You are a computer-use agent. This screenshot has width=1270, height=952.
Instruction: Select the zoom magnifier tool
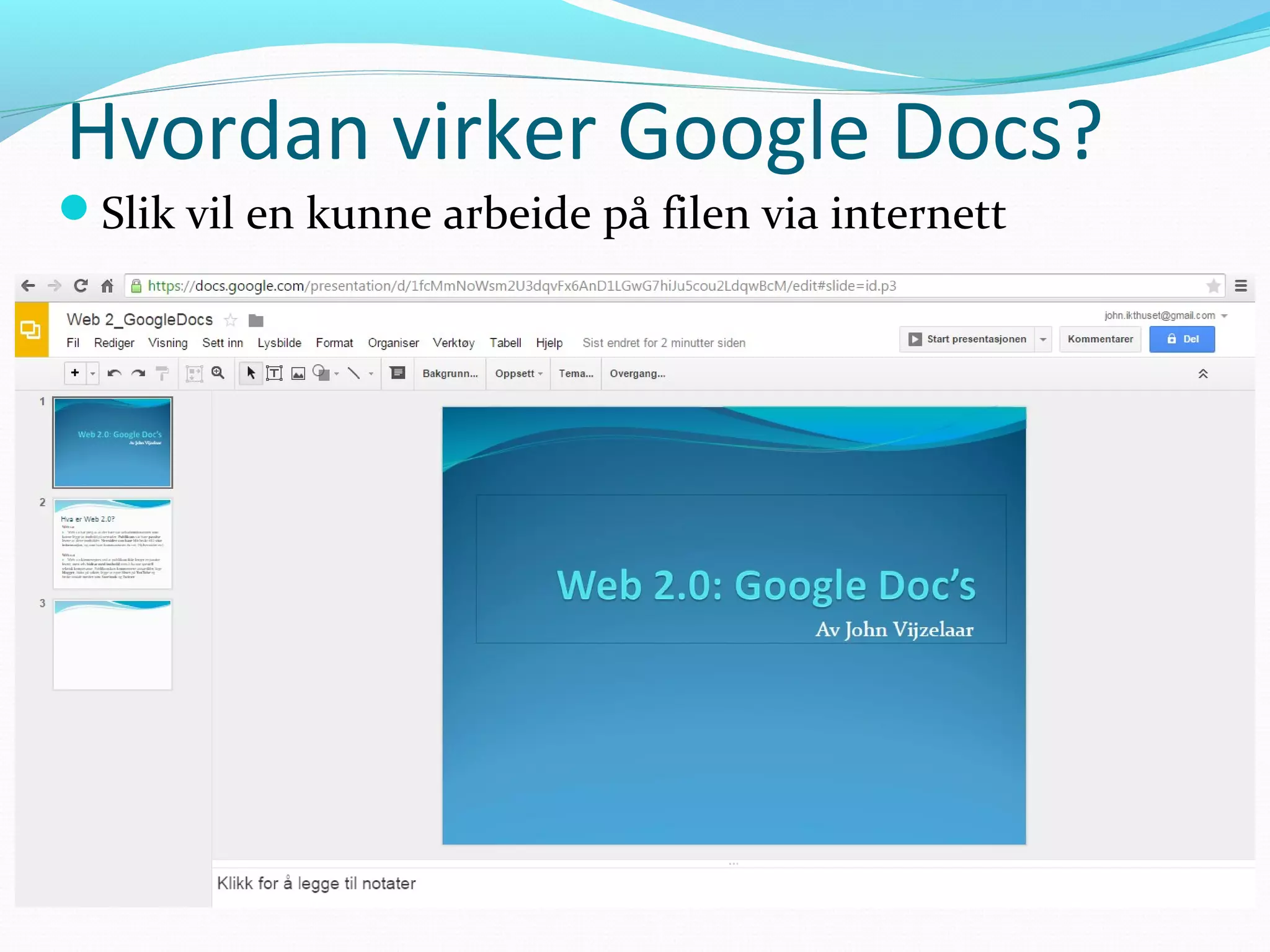tap(218, 372)
